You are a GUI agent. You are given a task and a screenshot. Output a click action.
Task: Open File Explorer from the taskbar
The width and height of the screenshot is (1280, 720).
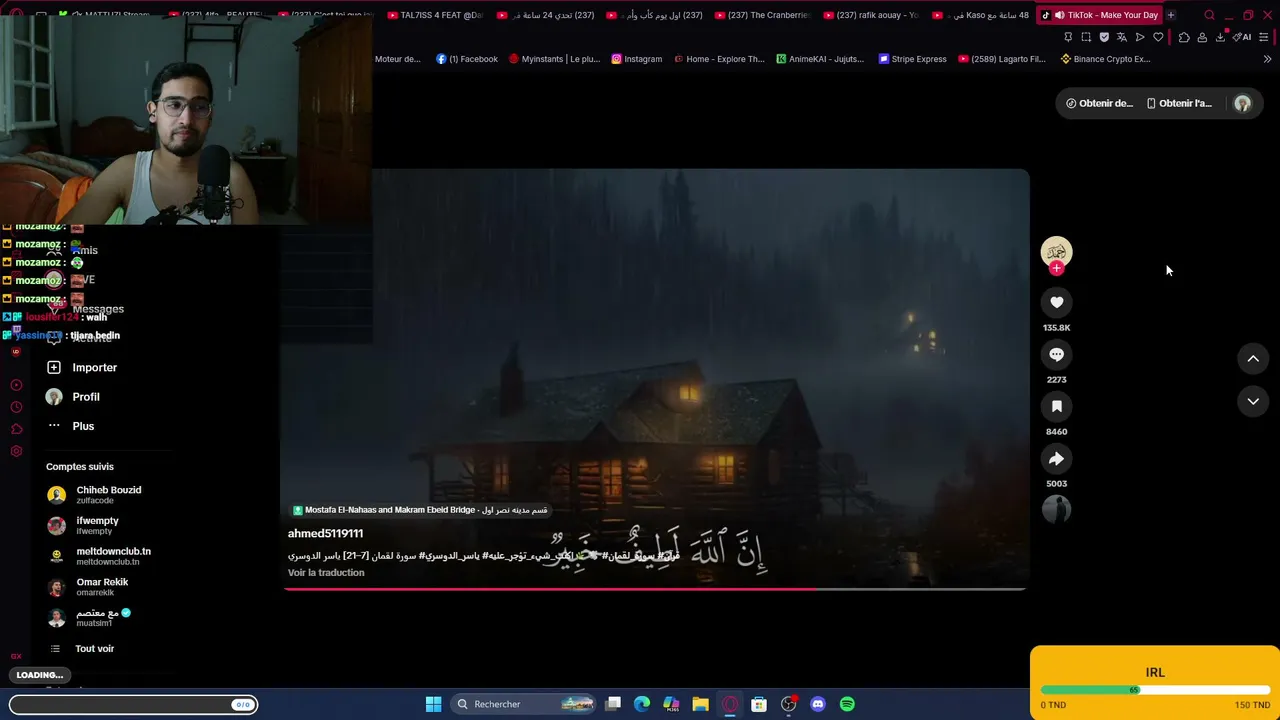700,704
